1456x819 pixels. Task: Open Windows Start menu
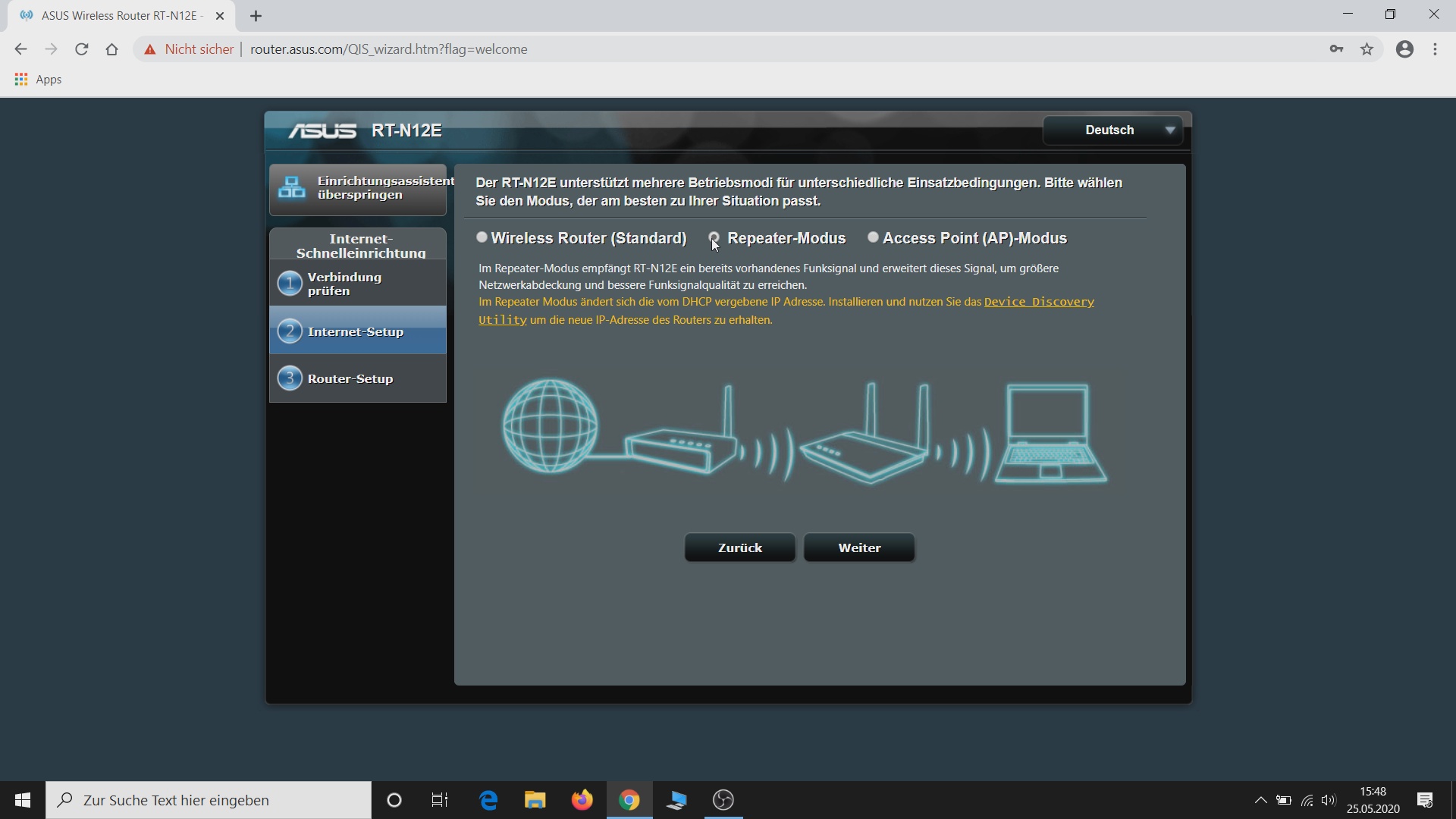point(23,800)
